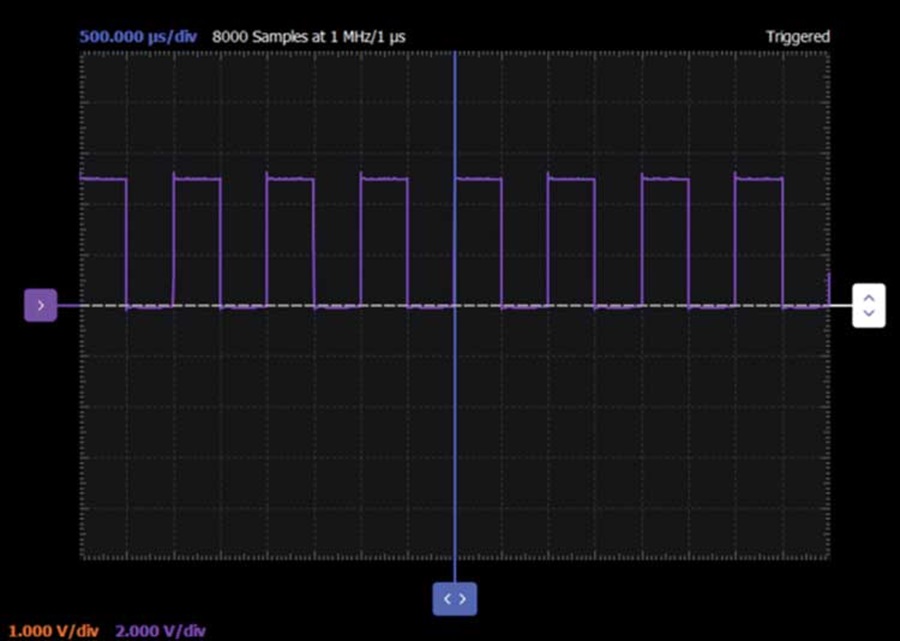Click the up chevron on trigger handle
Viewport: 900px width, 641px height.
[x=869, y=298]
